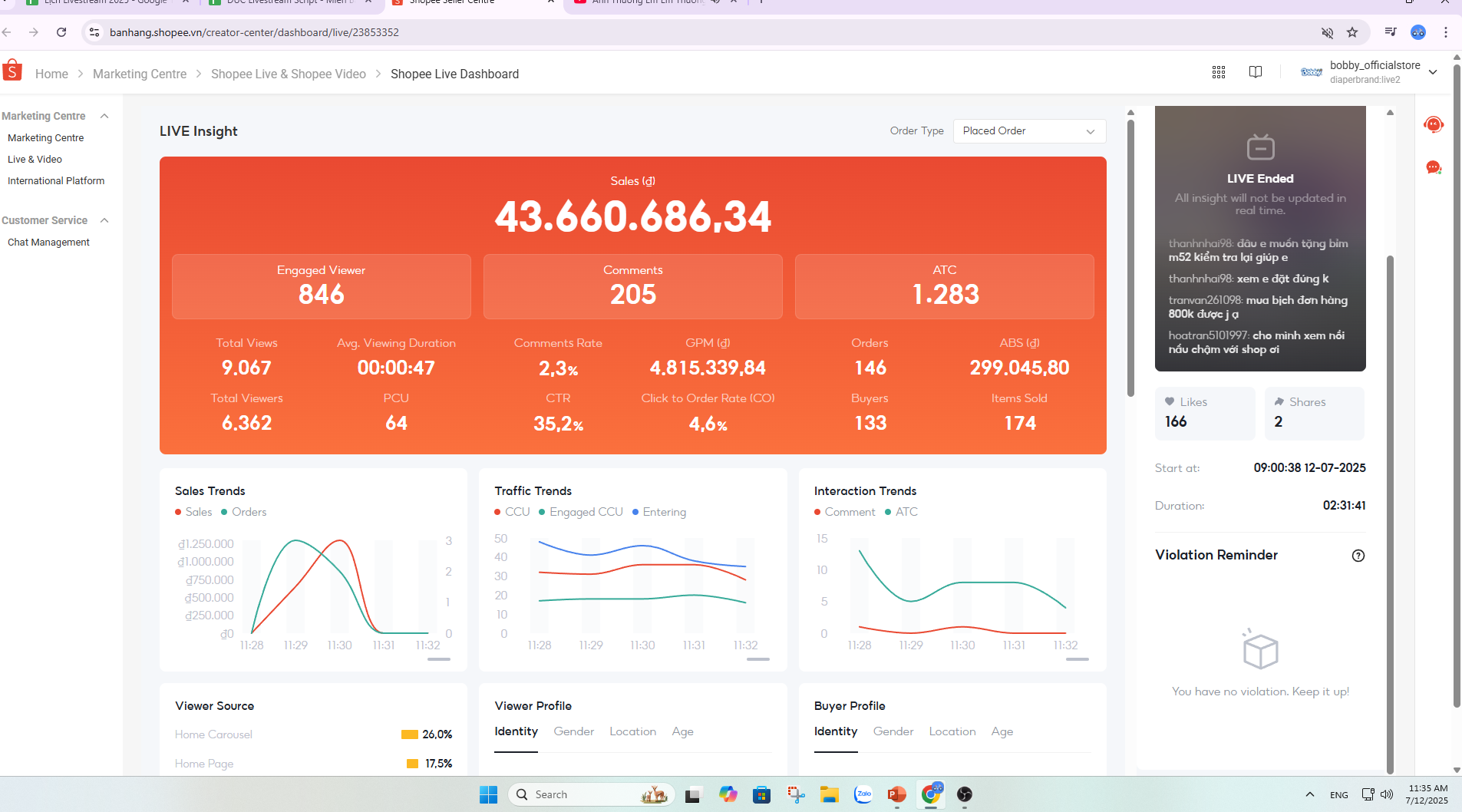Screen dimensions: 1462x812
Task: Open Chat Management sidebar item
Action: [48, 243]
